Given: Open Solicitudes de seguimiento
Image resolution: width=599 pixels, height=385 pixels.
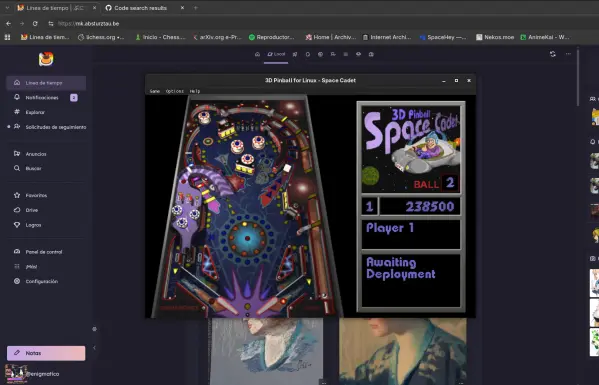Looking at the screenshot, I should pos(46,127).
